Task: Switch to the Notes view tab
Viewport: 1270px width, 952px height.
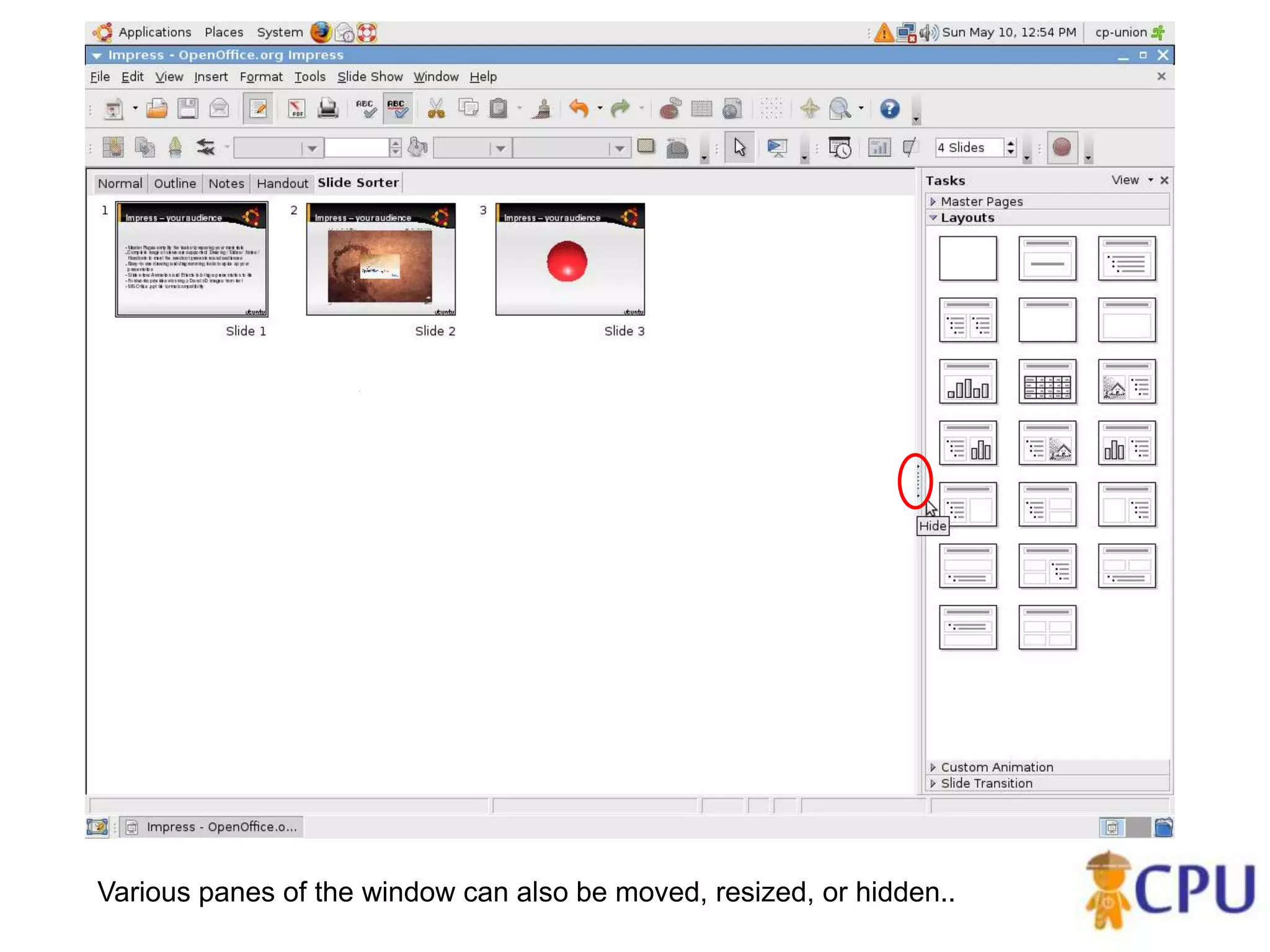Action: point(226,183)
